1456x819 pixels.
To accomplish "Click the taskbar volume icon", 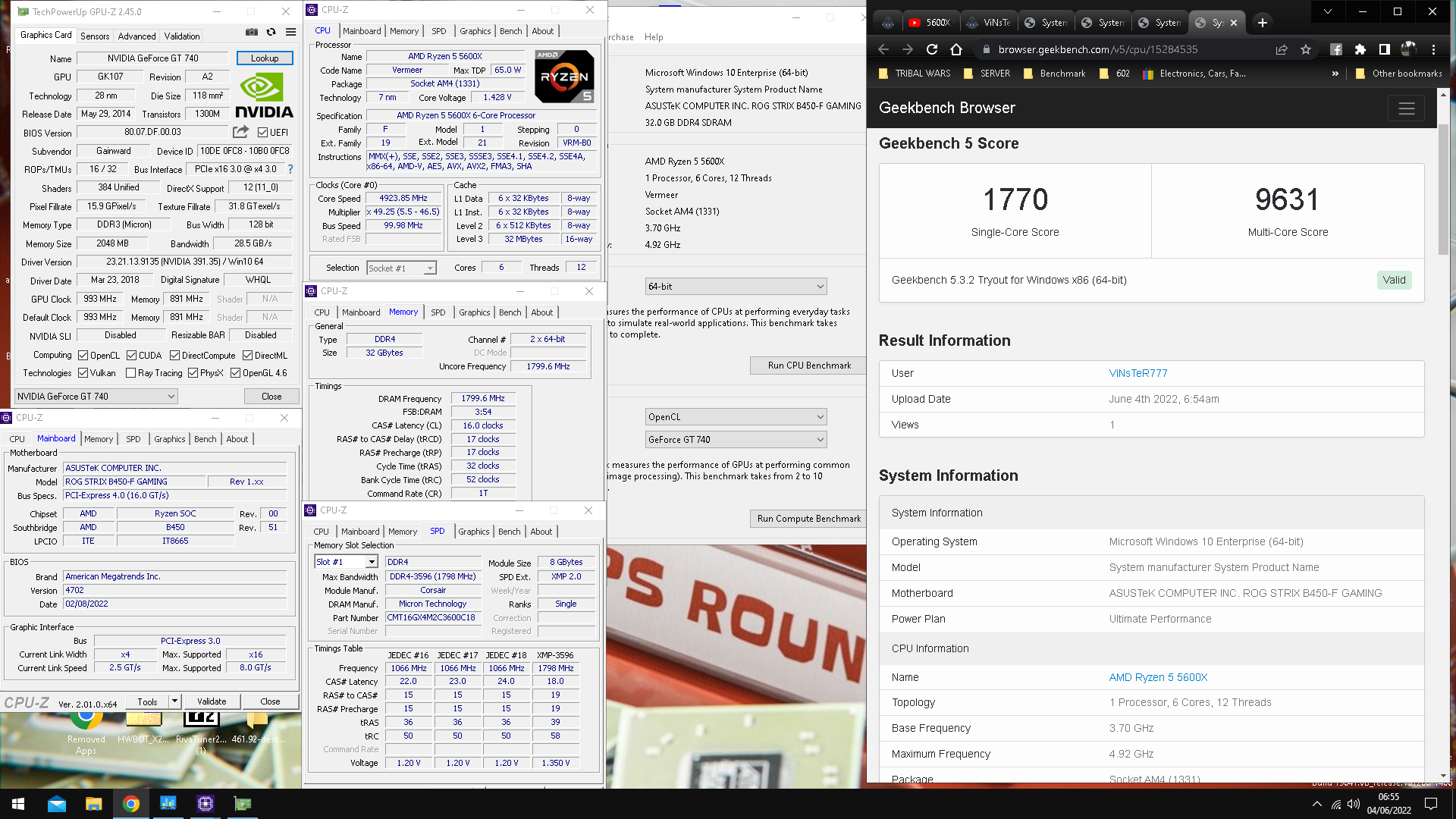I will (1354, 804).
